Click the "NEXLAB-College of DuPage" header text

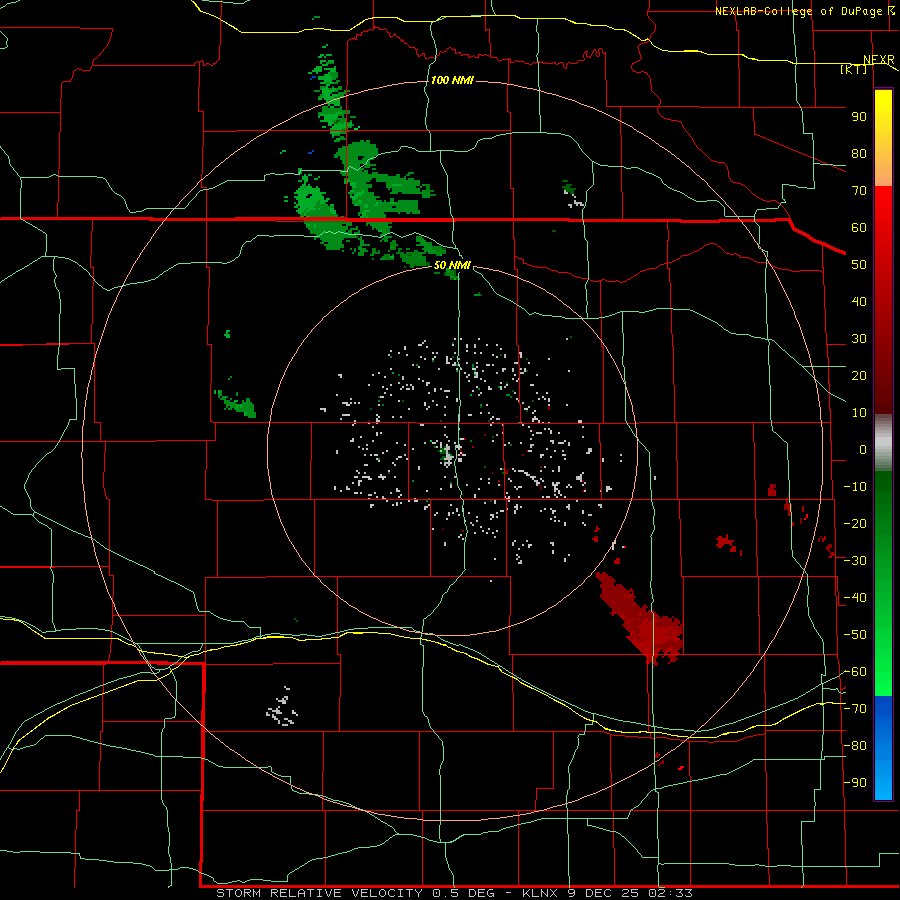point(797,11)
